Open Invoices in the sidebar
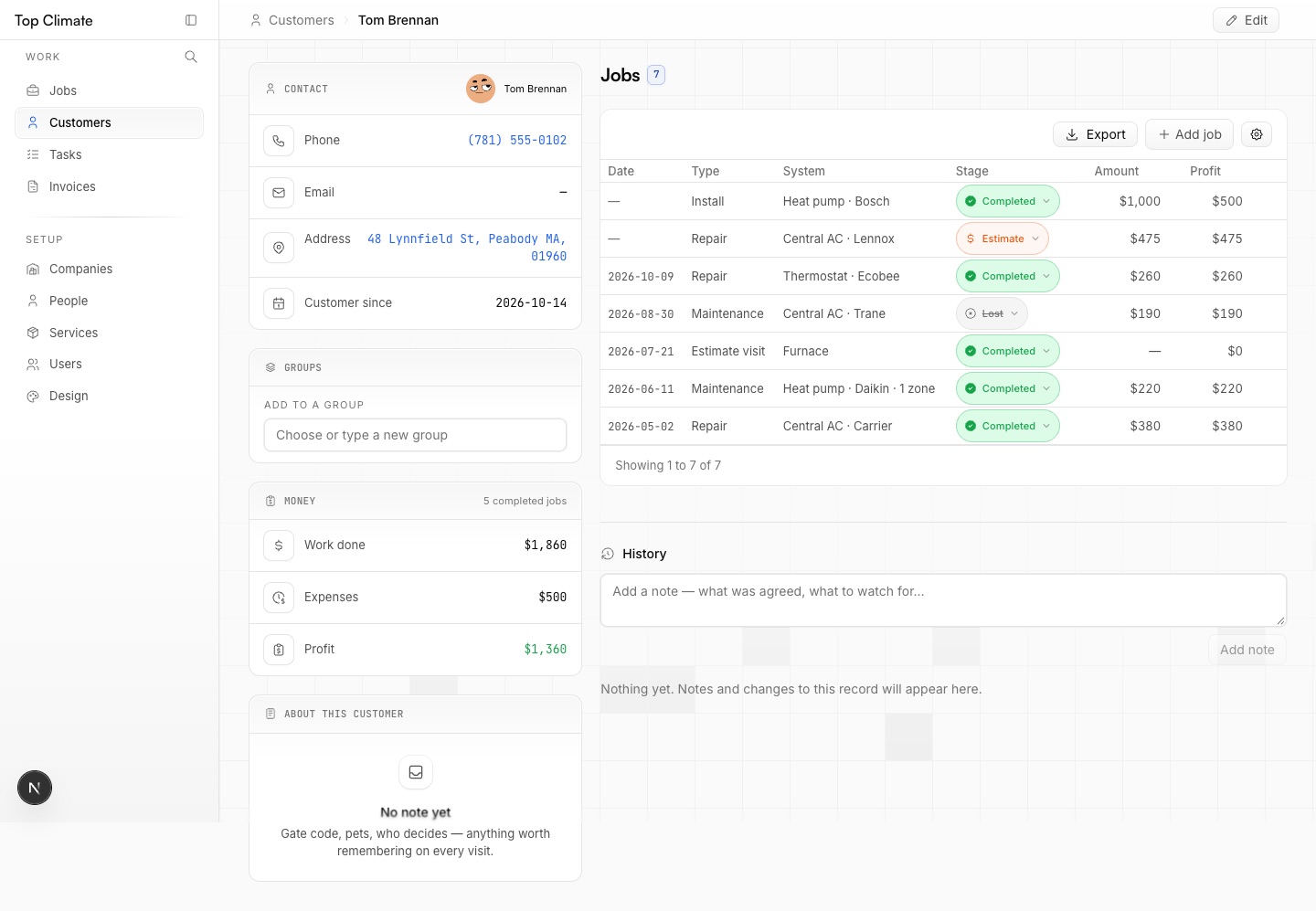This screenshot has width=1316, height=911. pos(109,186)
